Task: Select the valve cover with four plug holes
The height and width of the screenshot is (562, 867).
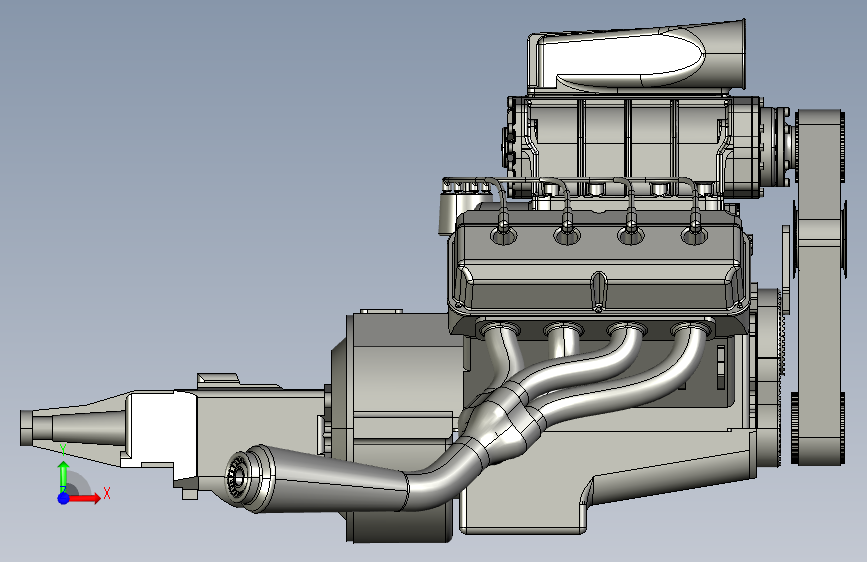Action: tap(597, 263)
